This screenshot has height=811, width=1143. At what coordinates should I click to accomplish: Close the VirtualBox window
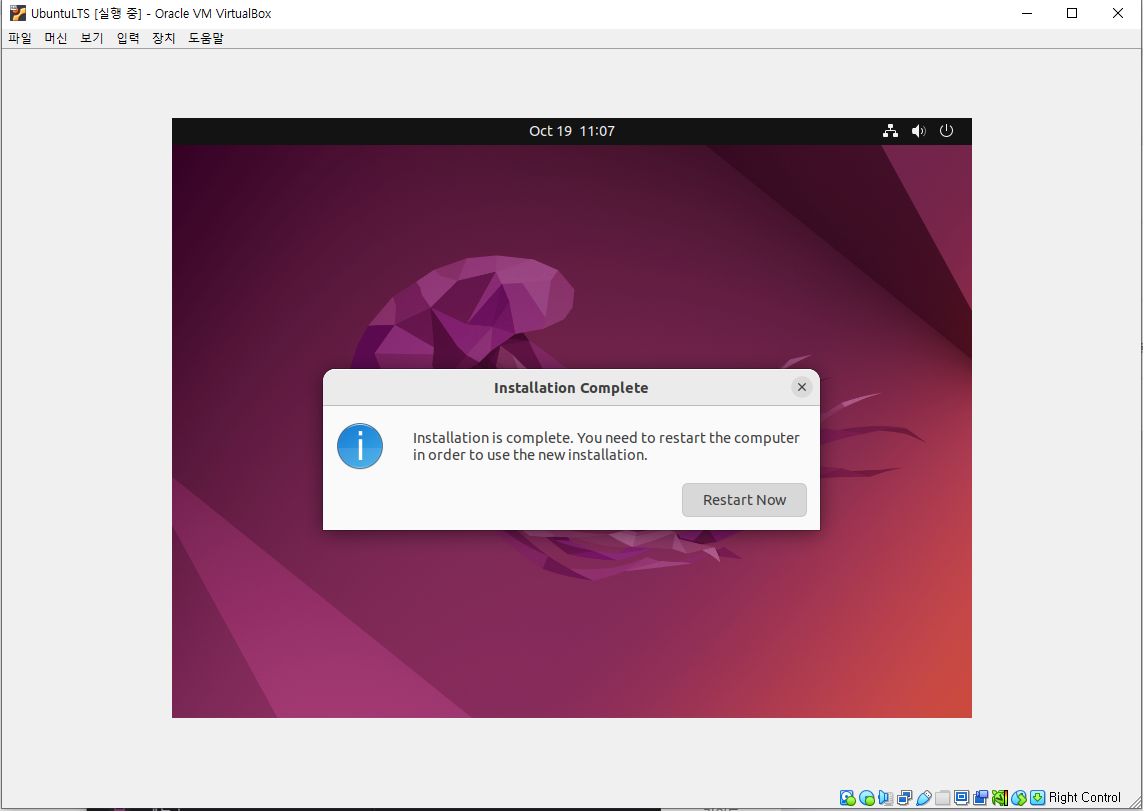(1117, 13)
